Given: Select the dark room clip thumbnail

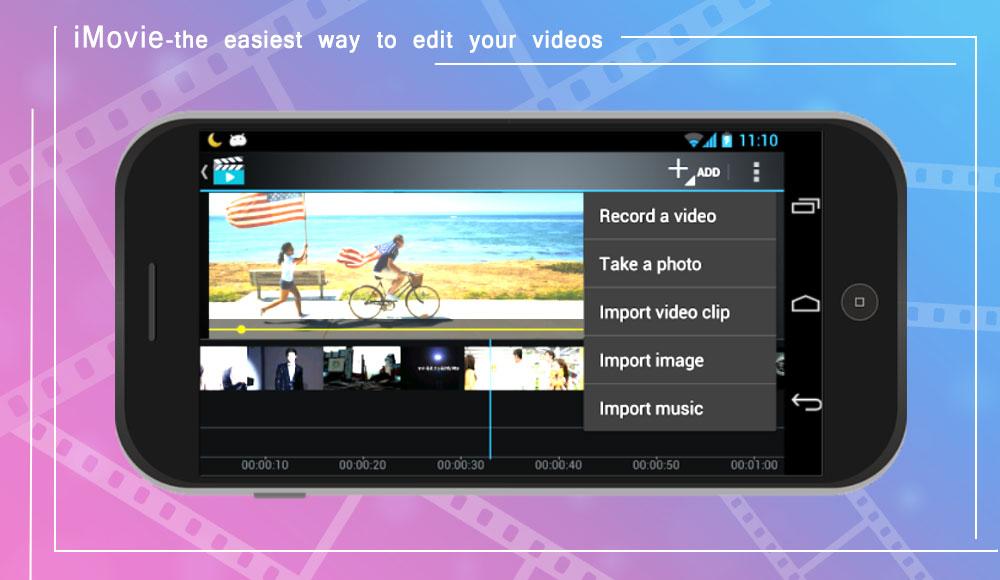Looking at the screenshot, I should coord(362,368).
